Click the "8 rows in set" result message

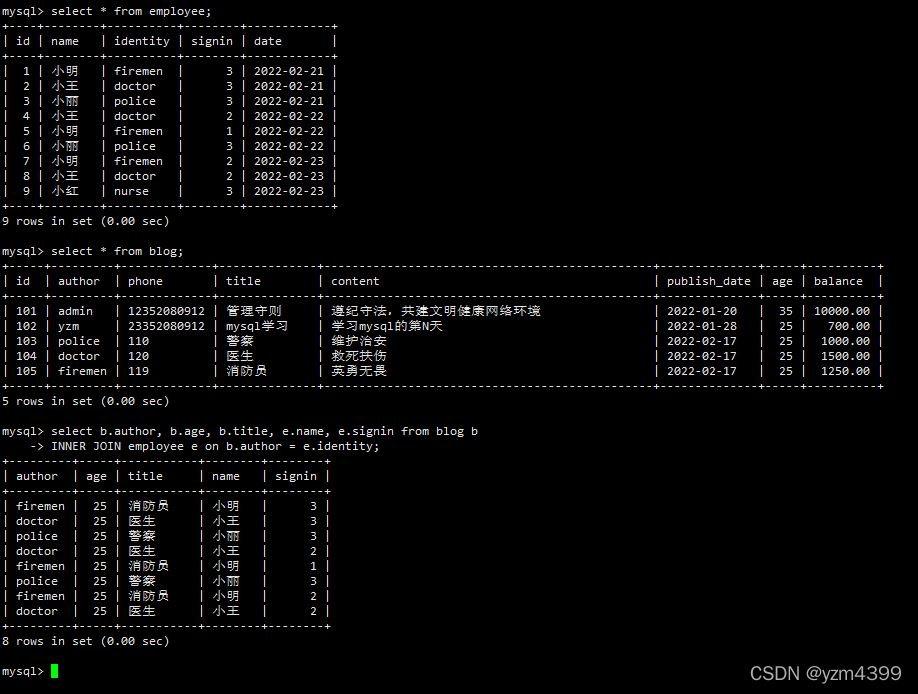[x=86, y=641]
